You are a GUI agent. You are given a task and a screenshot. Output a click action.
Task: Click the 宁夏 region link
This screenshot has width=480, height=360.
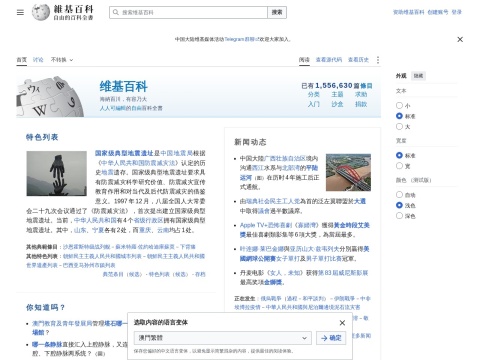tap(98, 230)
